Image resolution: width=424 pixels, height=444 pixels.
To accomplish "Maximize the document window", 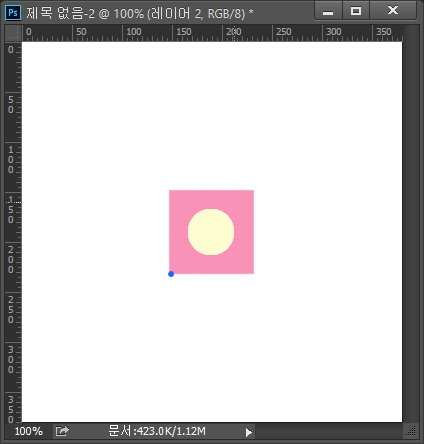I will pyautogui.click(x=356, y=11).
